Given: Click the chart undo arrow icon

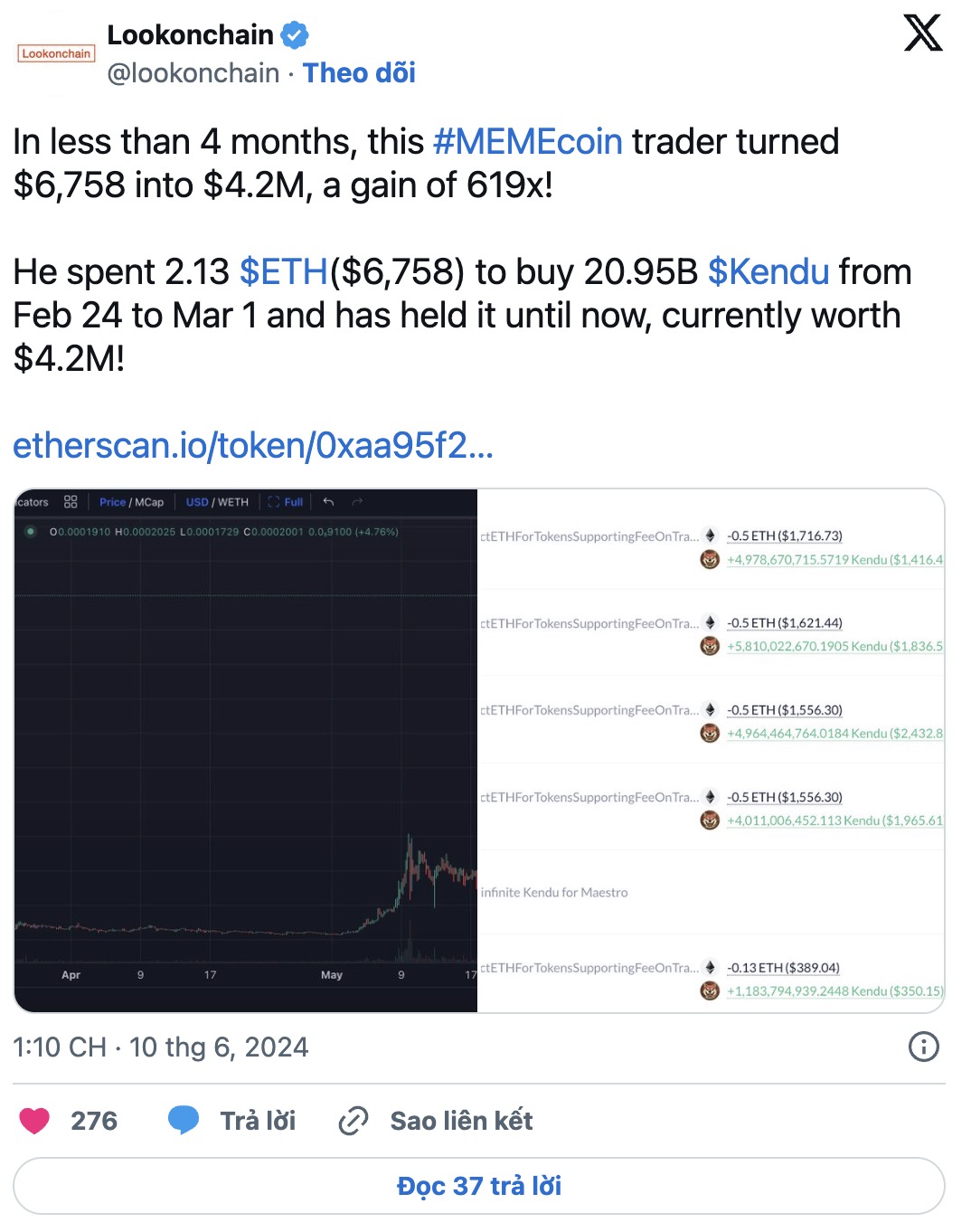Looking at the screenshot, I should (328, 502).
